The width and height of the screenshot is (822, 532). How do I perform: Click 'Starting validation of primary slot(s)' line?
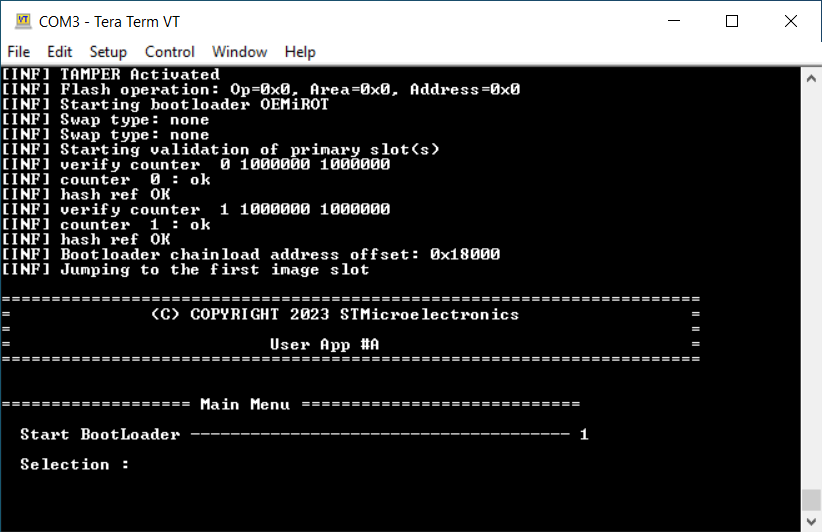pyautogui.click(x=221, y=149)
